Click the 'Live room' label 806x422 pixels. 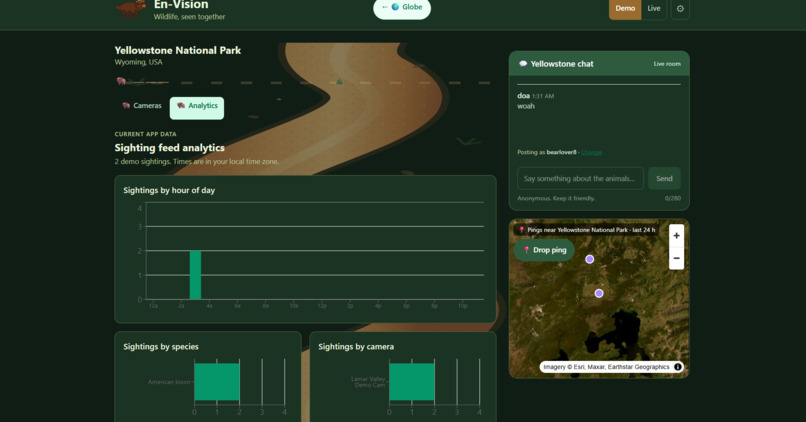point(667,64)
